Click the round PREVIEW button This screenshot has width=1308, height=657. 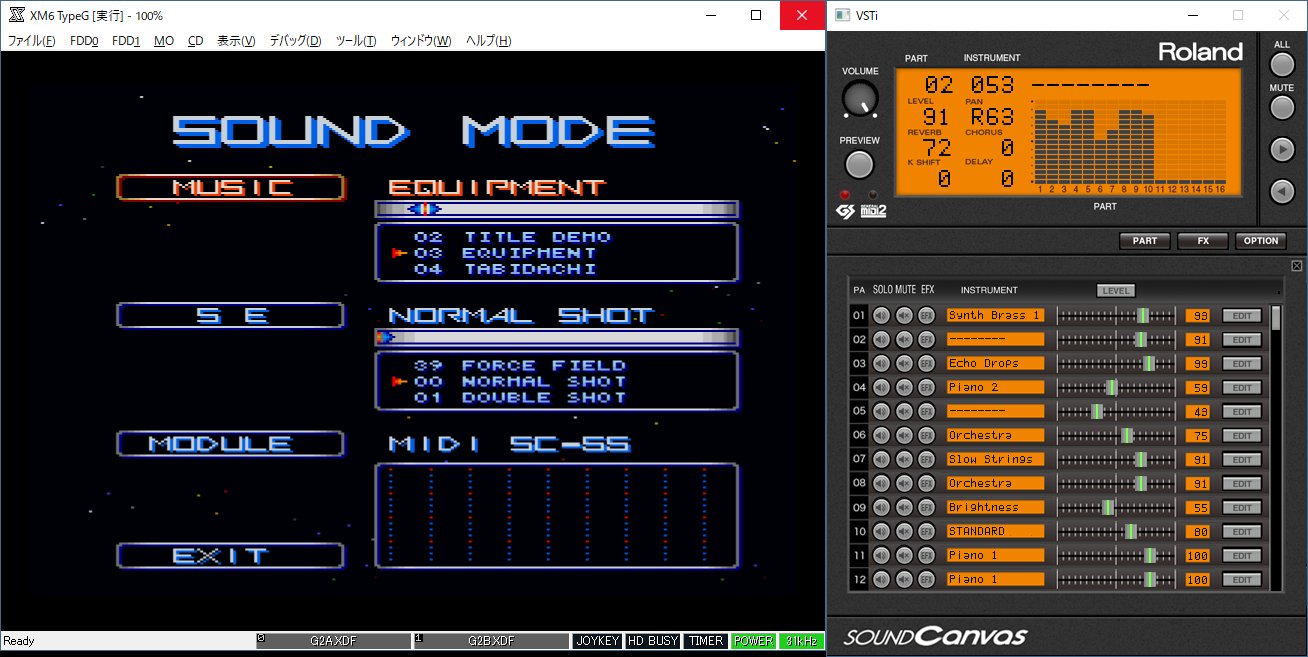coord(859,165)
